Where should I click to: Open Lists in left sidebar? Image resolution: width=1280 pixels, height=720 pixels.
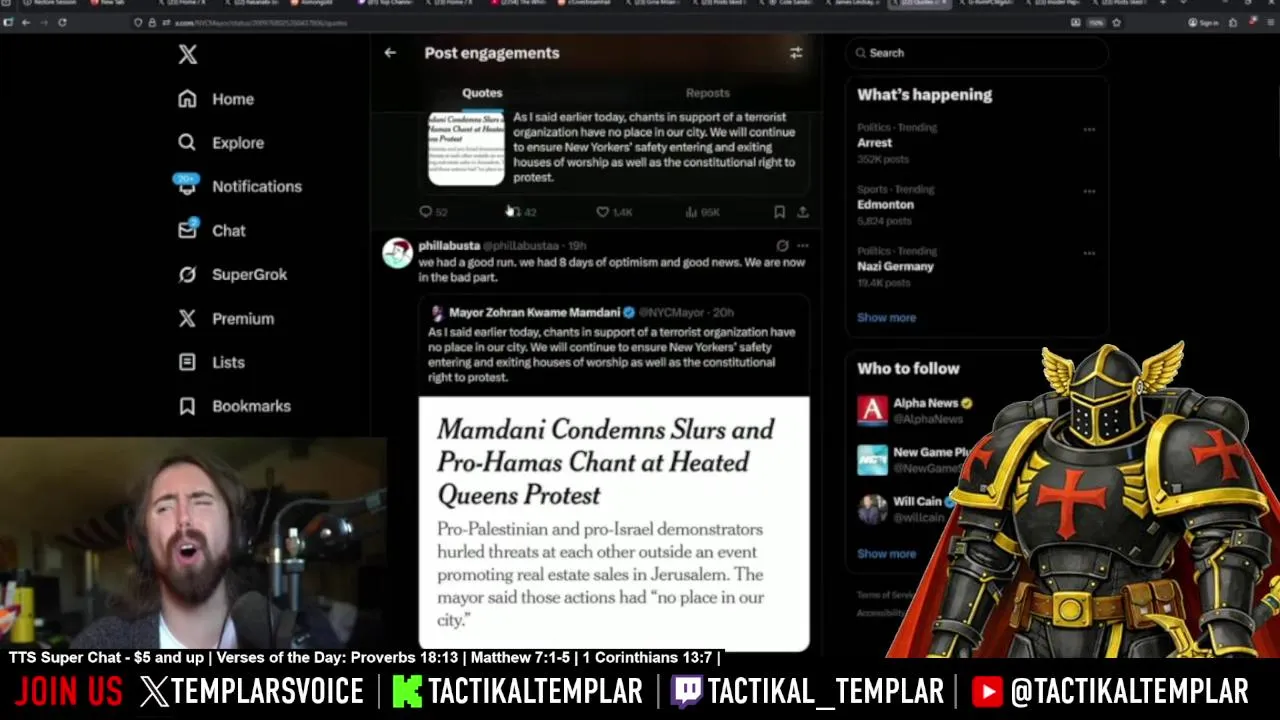click(211, 362)
